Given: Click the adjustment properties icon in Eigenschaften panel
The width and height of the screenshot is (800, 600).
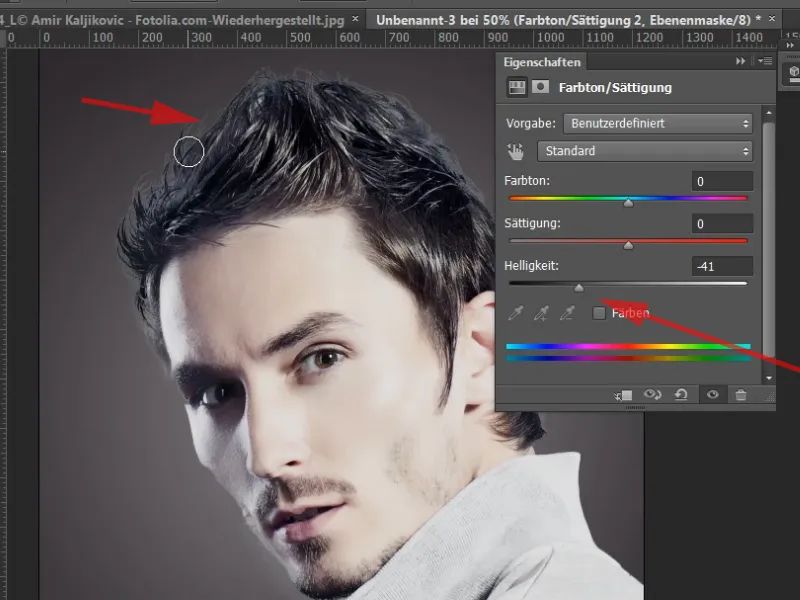Looking at the screenshot, I should [516, 87].
